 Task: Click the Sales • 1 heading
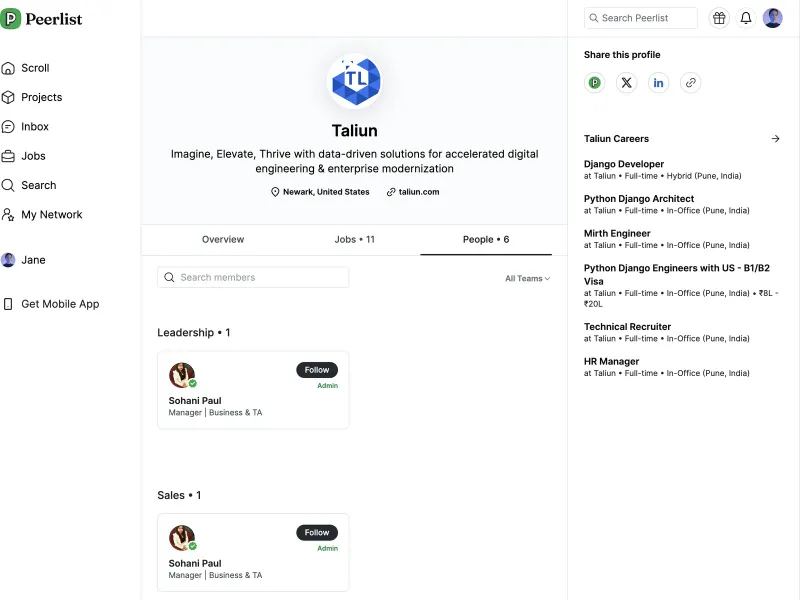click(179, 495)
